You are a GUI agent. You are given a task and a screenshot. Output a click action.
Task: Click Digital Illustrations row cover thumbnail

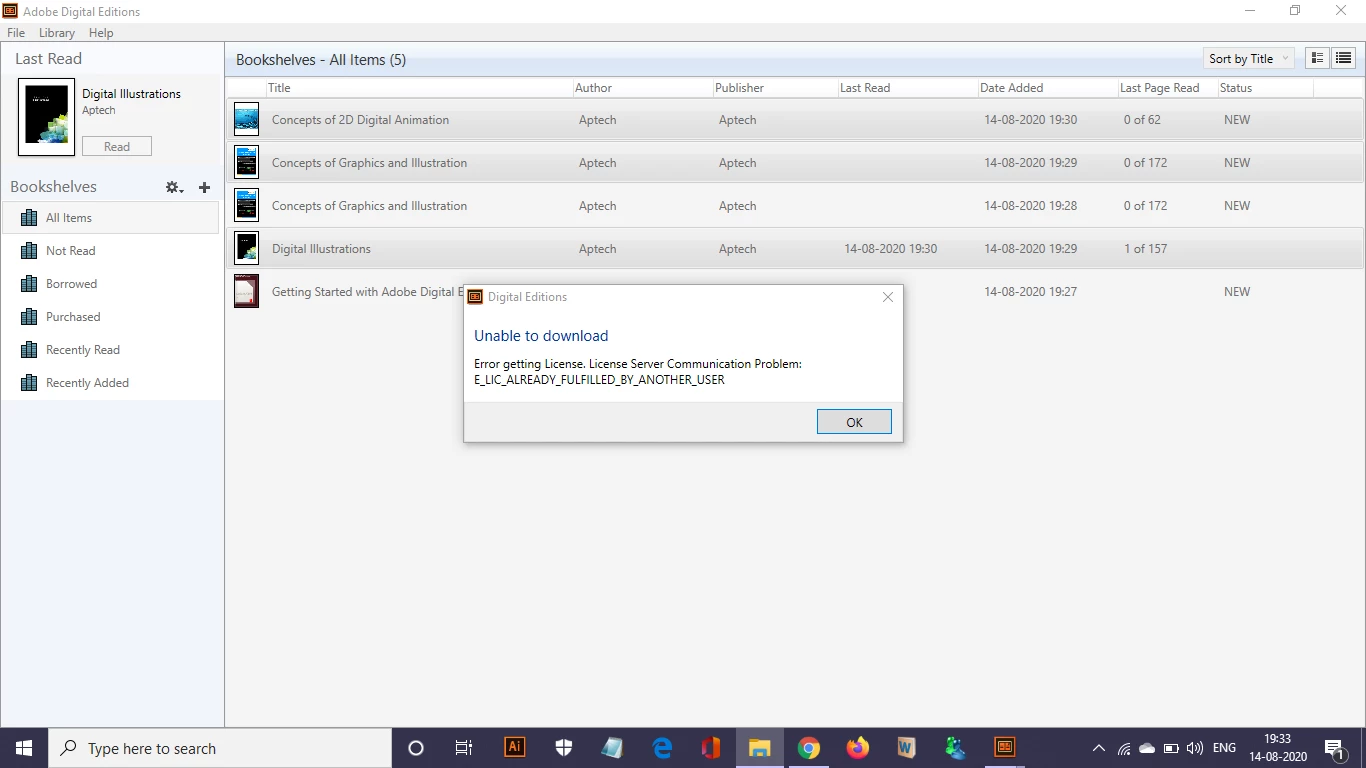[246, 248]
